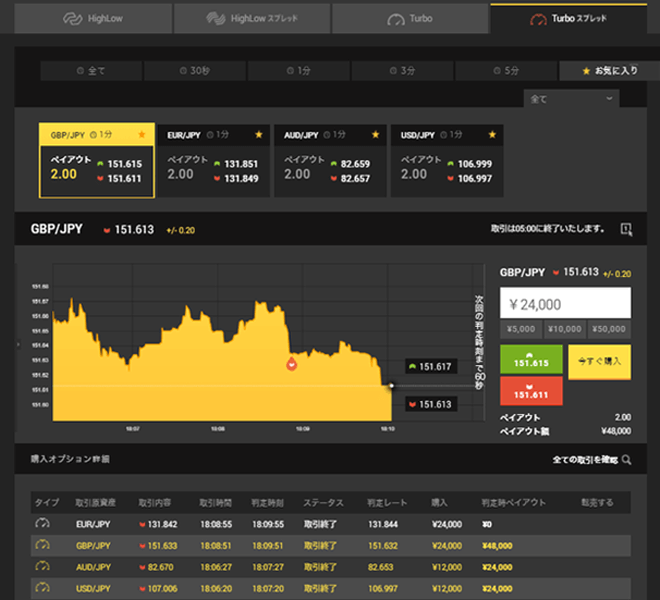Choose green High button at 151.615
This screenshot has width=660, height=600.
pyautogui.click(x=531, y=359)
